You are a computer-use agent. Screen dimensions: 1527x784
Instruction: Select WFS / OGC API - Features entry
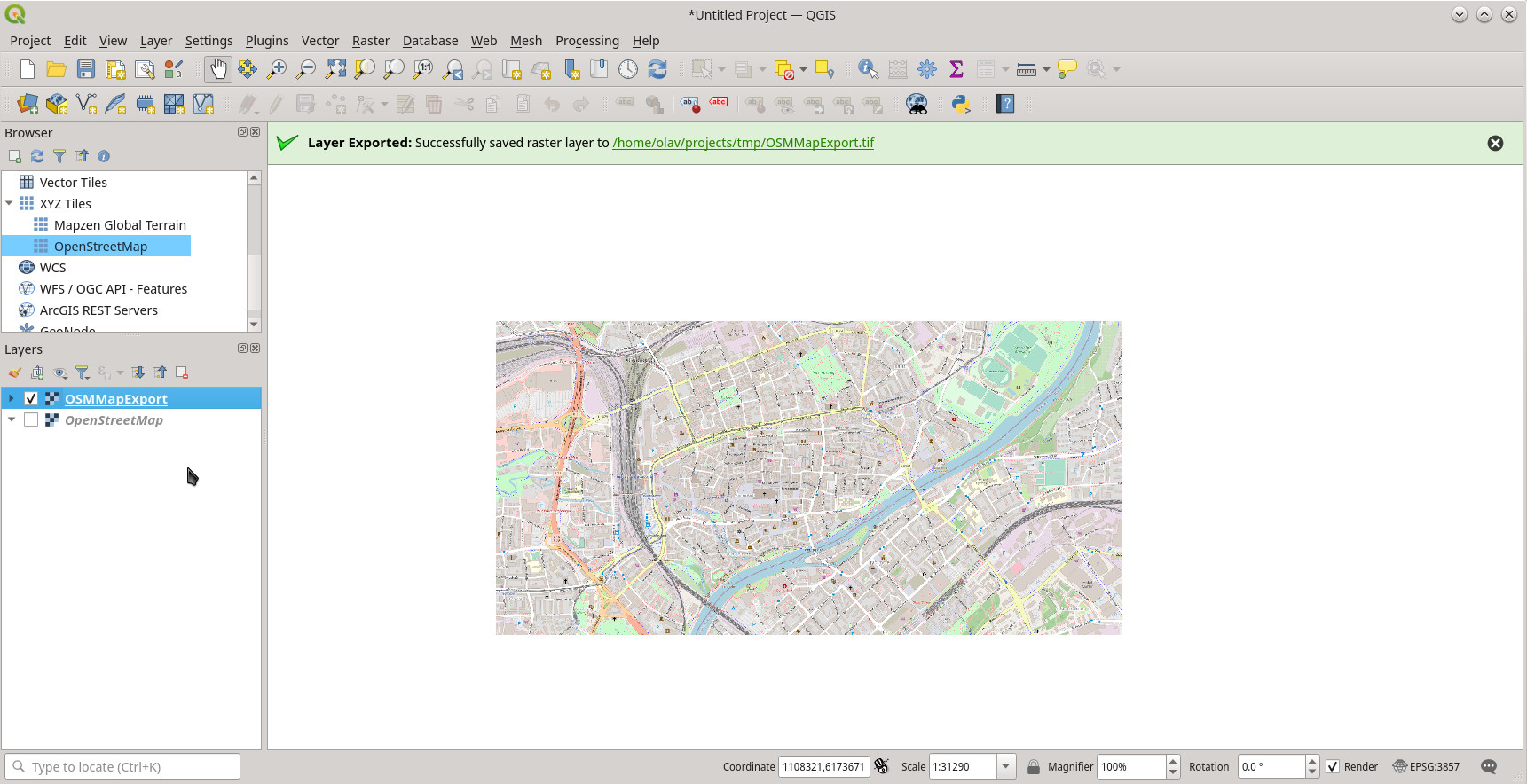tap(114, 289)
